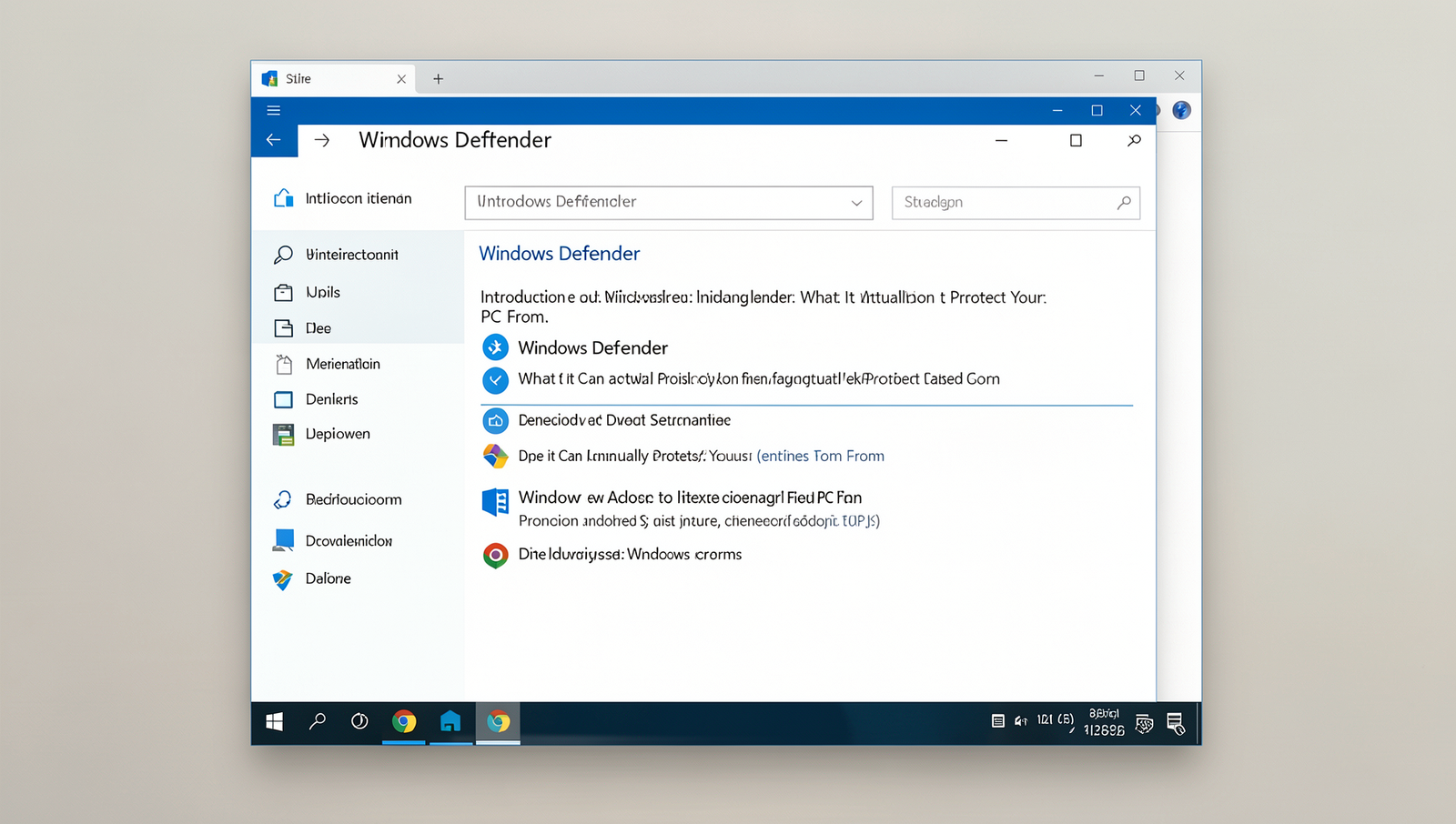Image resolution: width=1456 pixels, height=824 pixels.
Task: Click the volume icon in system tray
Action: [1021, 721]
